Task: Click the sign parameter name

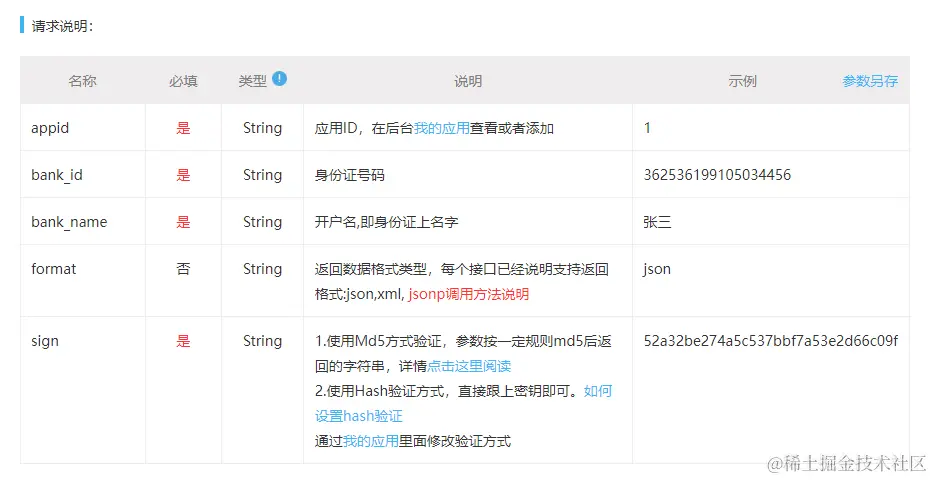Action: click(45, 341)
